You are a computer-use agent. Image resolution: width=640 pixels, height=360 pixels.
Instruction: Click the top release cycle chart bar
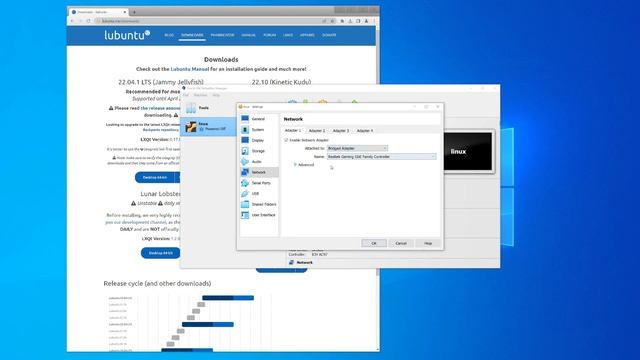228,298
